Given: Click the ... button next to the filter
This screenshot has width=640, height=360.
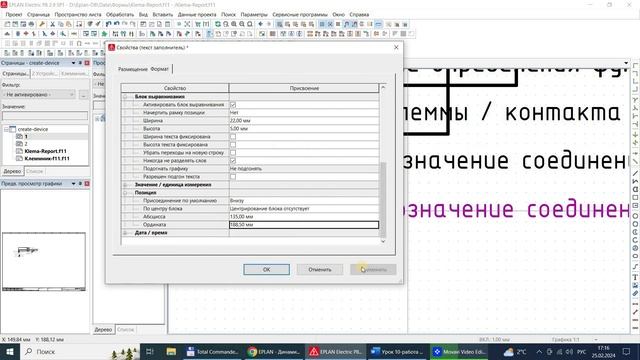Looking at the screenshot, I should click(84, 95).
